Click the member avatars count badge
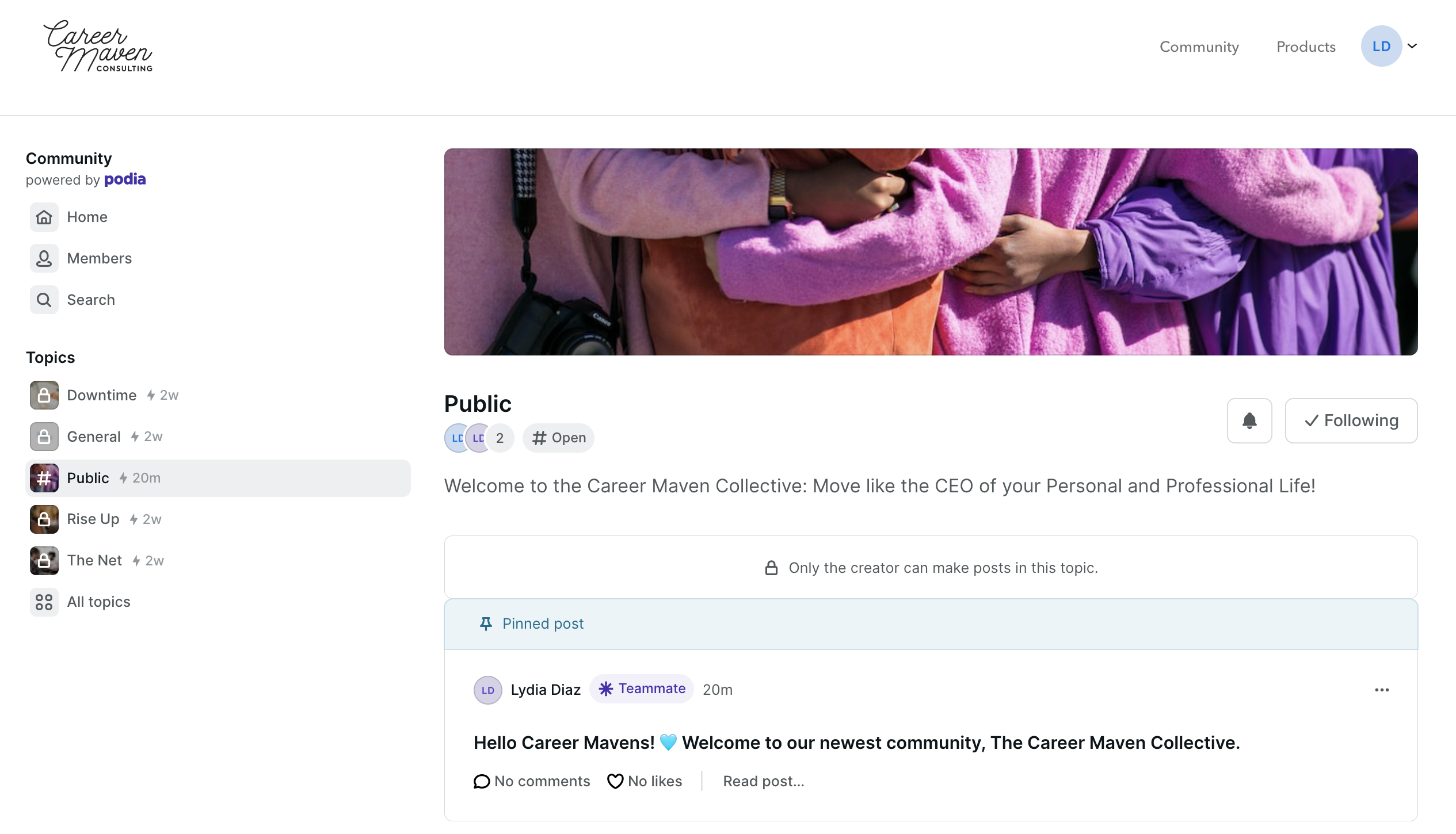This screenshot has height=834, width=1456. [x=500, y=438]
